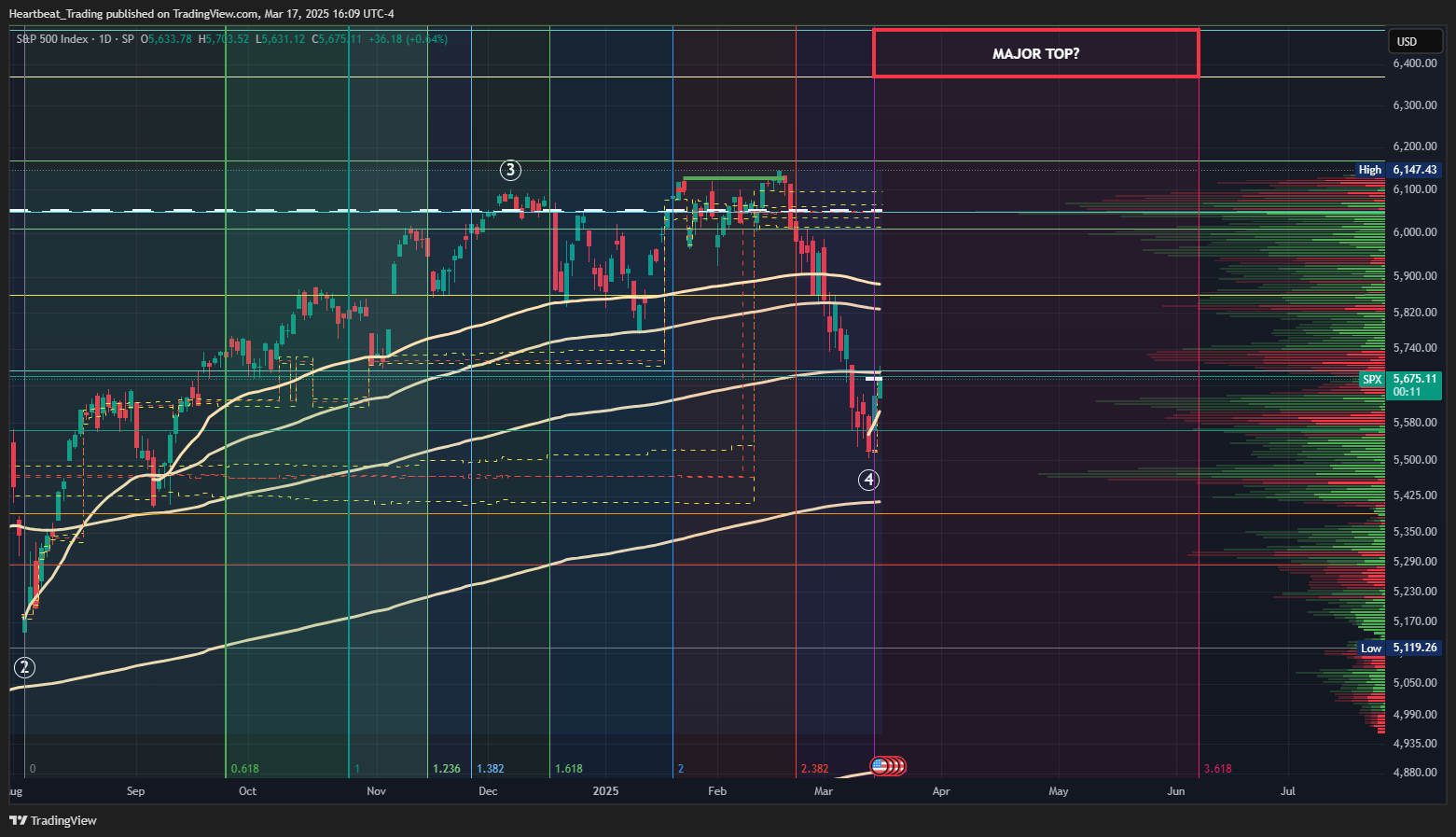Click the 5,290.00 price axis label
The image size is (1456, 837).
1415,562
